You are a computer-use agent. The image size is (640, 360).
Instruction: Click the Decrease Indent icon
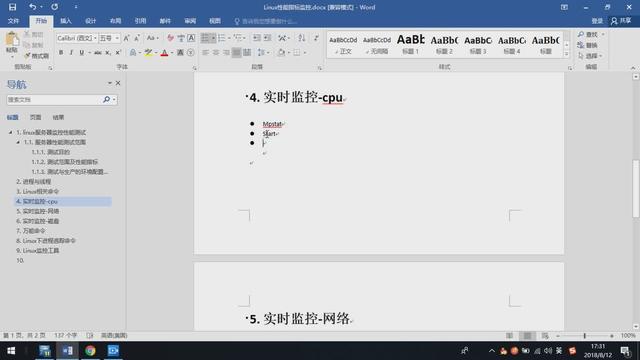tap(257, 38)
